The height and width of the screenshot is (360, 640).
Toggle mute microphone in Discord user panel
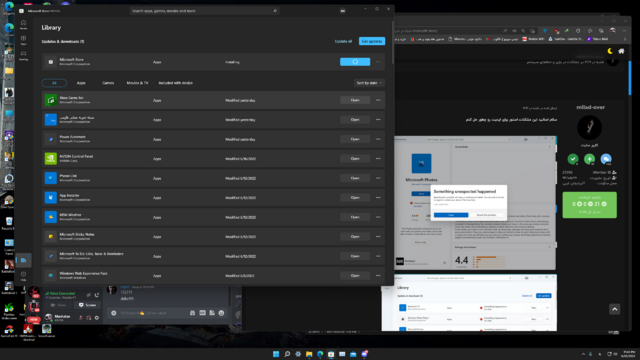pos(80,318)
